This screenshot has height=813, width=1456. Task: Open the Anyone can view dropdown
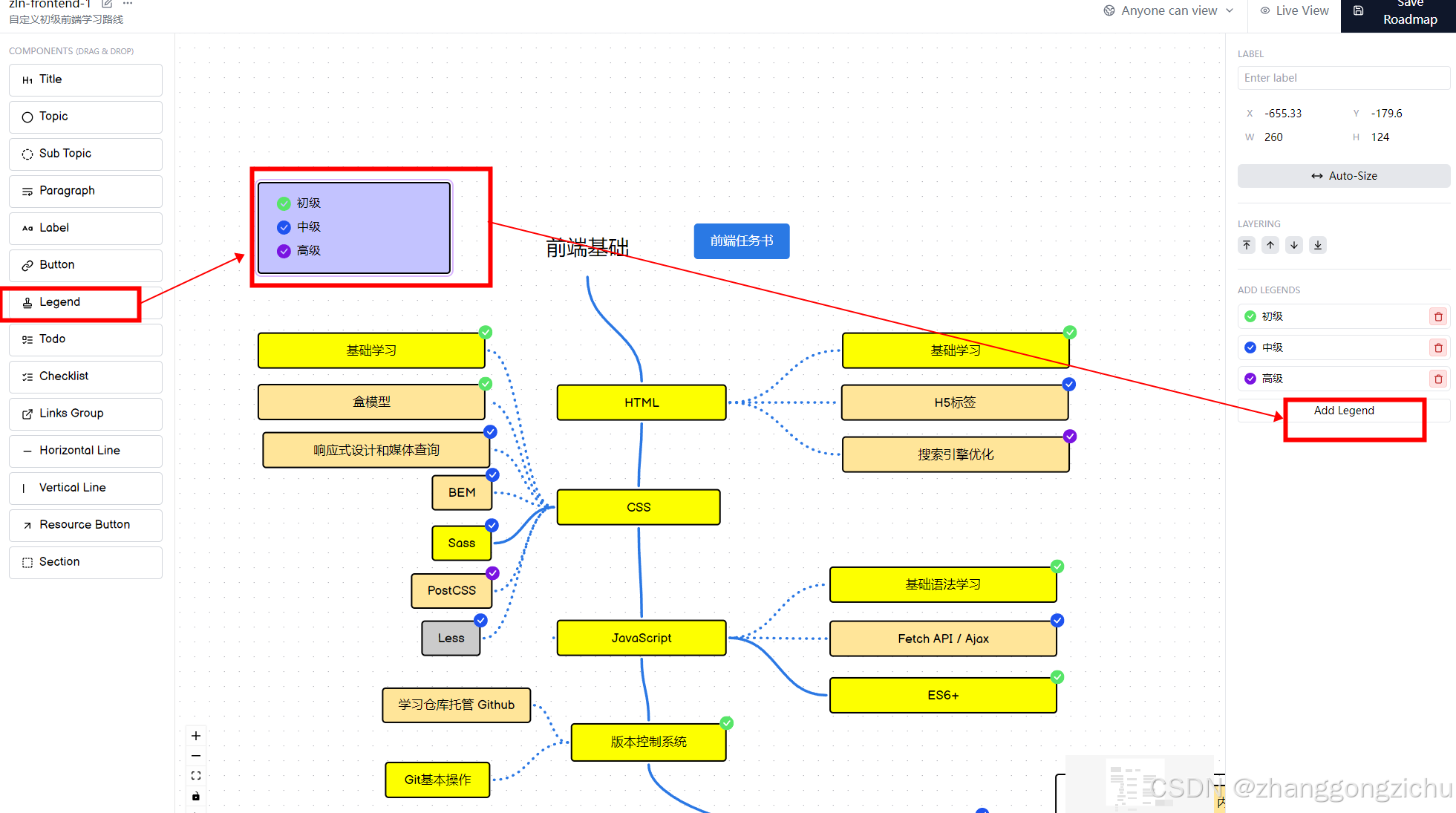coord(1169,10)
